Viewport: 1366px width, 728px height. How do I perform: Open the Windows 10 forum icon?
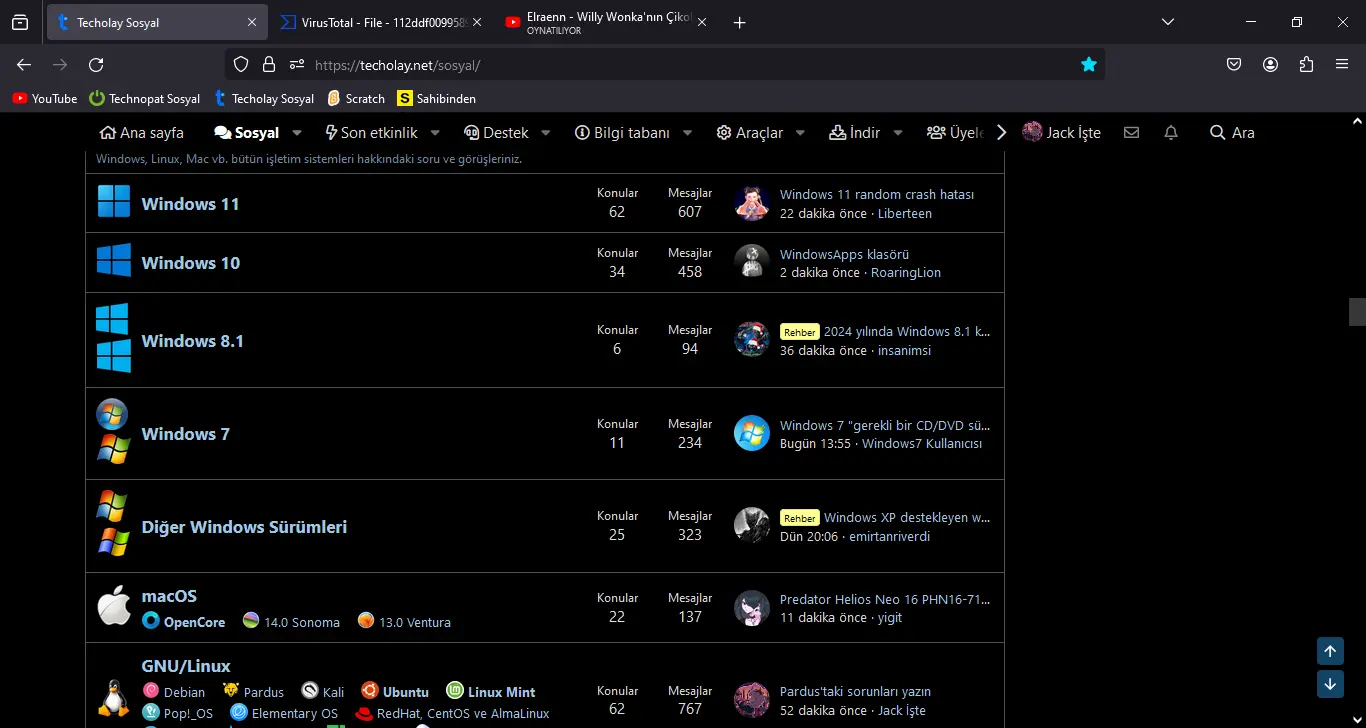click(114, 260)
